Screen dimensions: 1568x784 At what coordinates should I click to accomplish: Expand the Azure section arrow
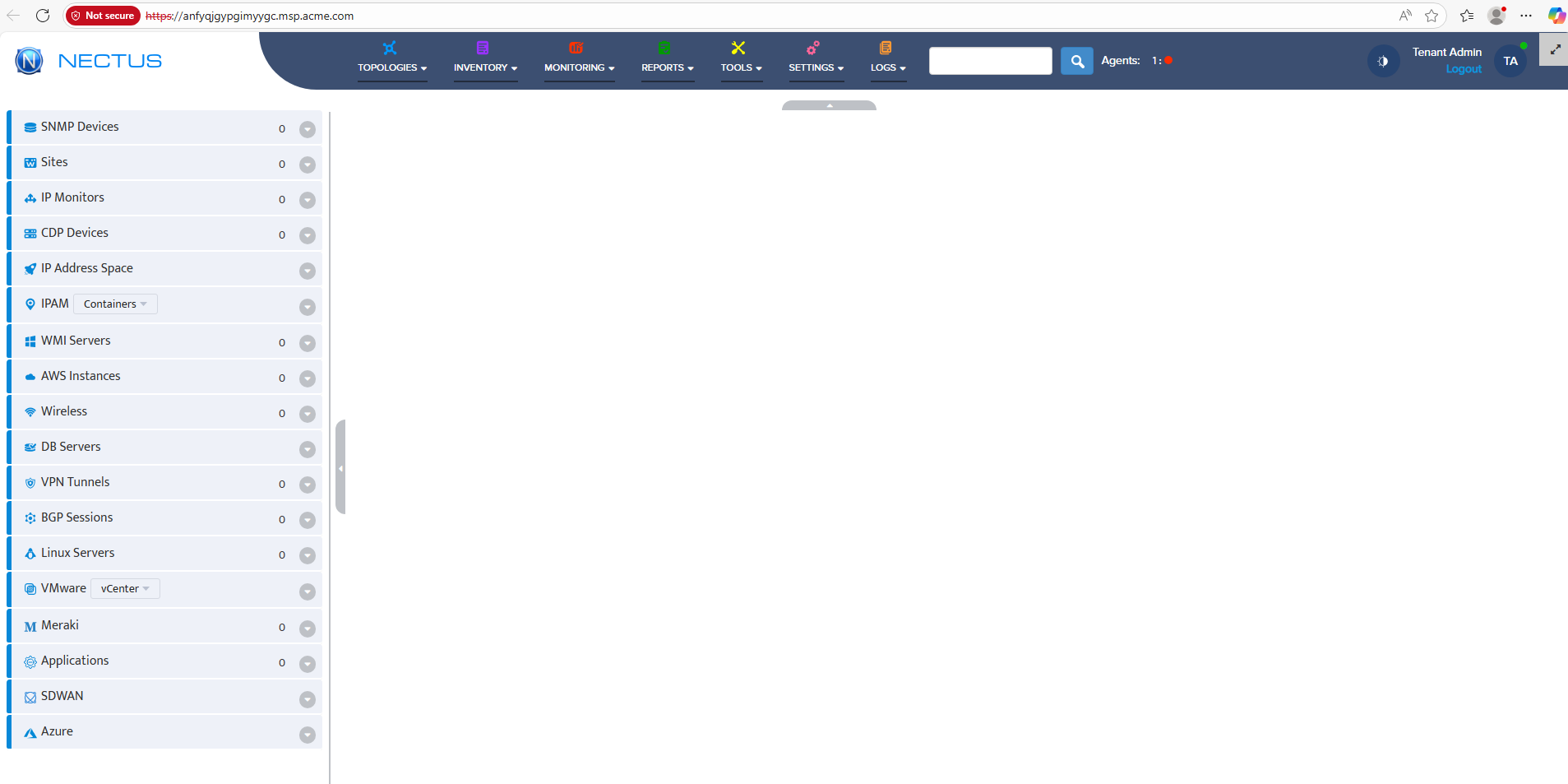[308, 735]
